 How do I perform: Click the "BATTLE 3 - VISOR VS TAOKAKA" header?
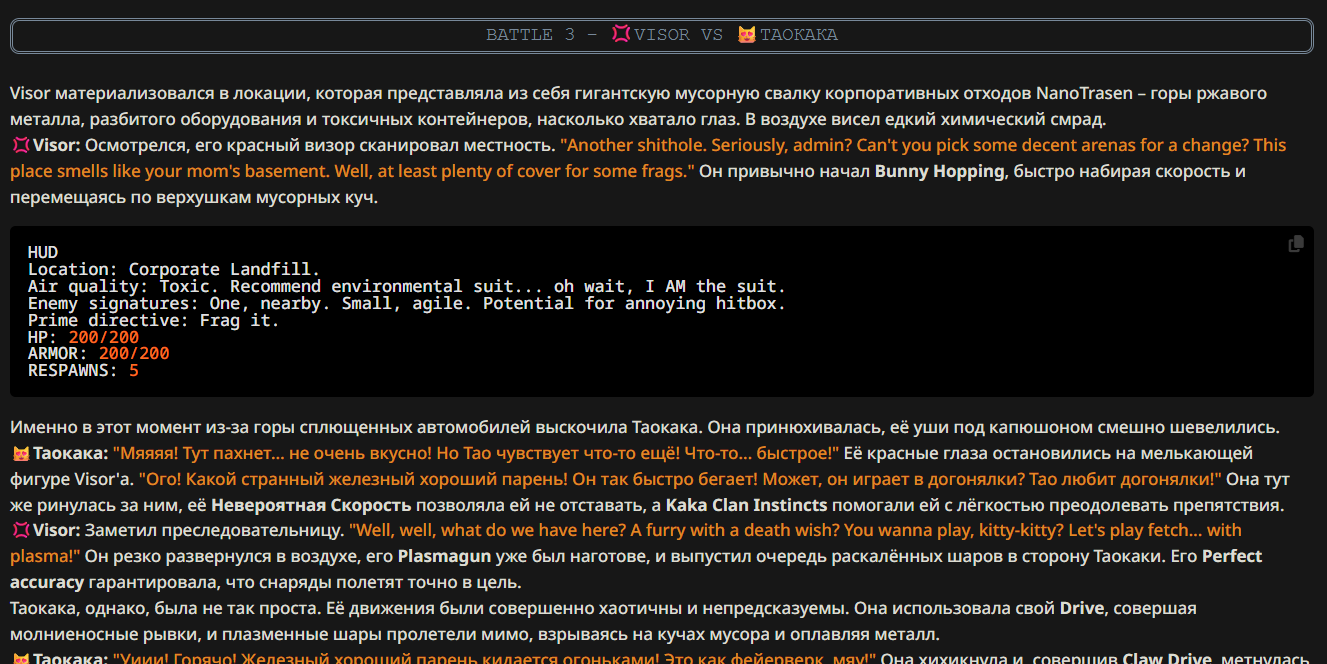662,35
